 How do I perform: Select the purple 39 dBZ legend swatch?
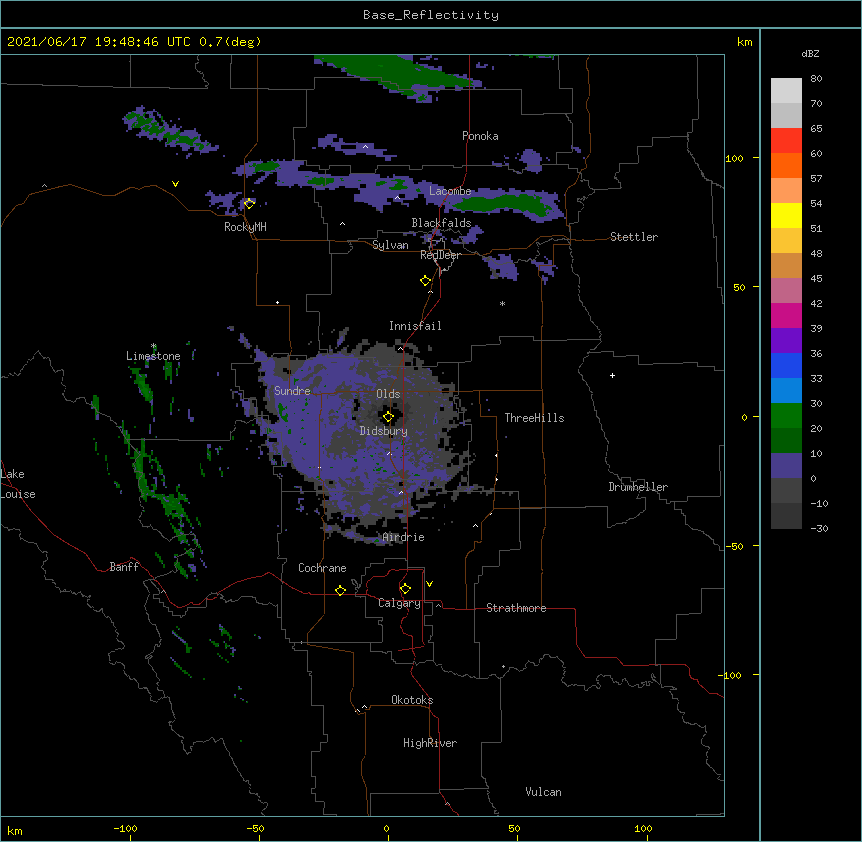tap(786, 341)
